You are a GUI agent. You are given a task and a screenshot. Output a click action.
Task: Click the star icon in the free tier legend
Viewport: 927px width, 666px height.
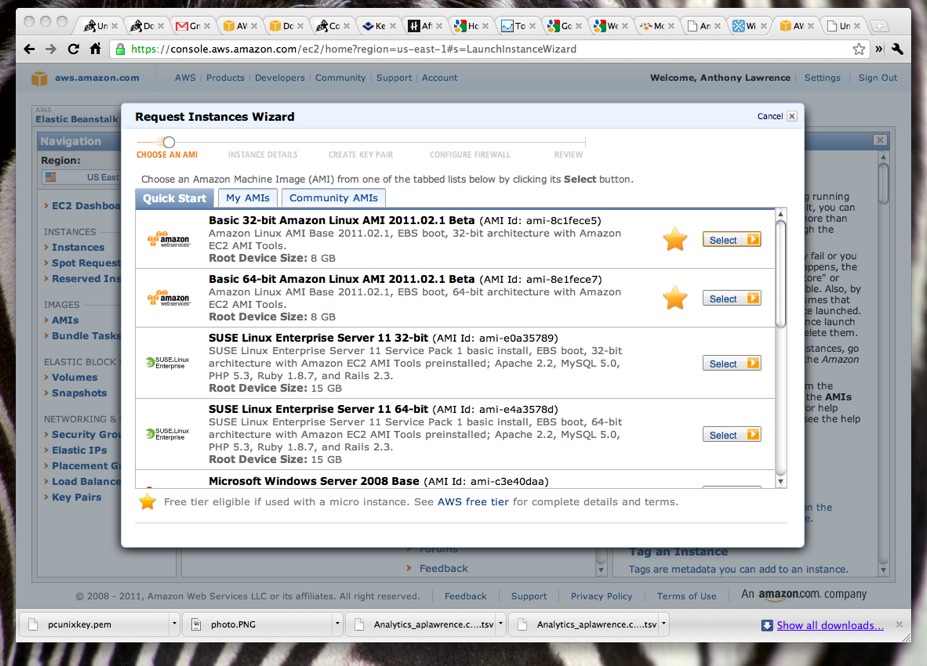click(x=147, y=502)
